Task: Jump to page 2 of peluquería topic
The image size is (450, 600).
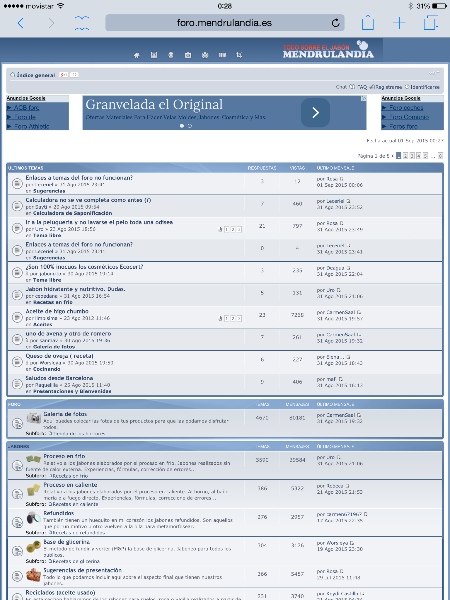Action: [x=233, y=230]
